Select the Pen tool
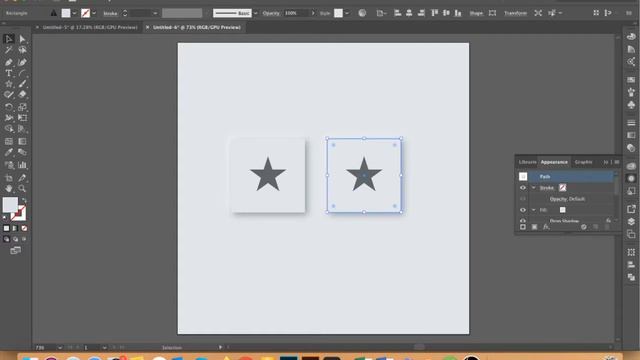This screenshot has height=360, width=640. (9, 62)
